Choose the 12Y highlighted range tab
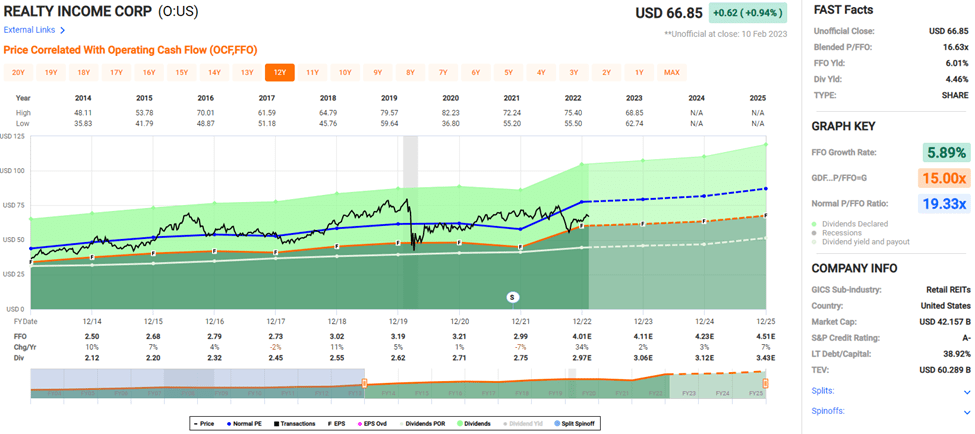This screenshot has height=434, width=975. pos(280,73)
